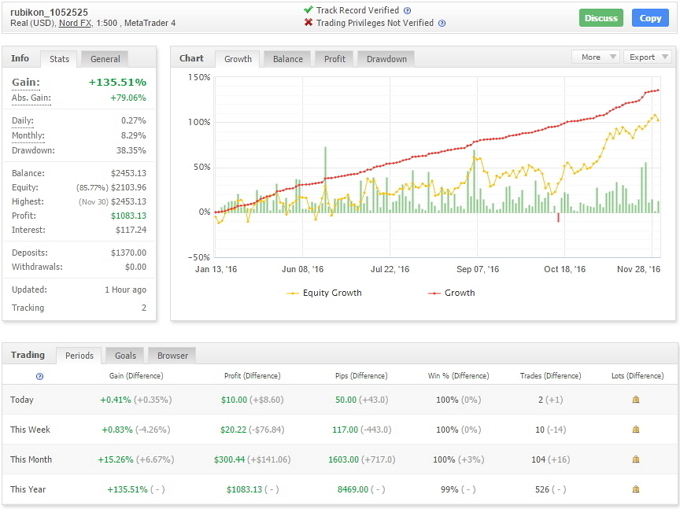The height and width of the screenshot is (509, 680).
Task: Click the +135.51% gain value
Action: coord(118,82)
